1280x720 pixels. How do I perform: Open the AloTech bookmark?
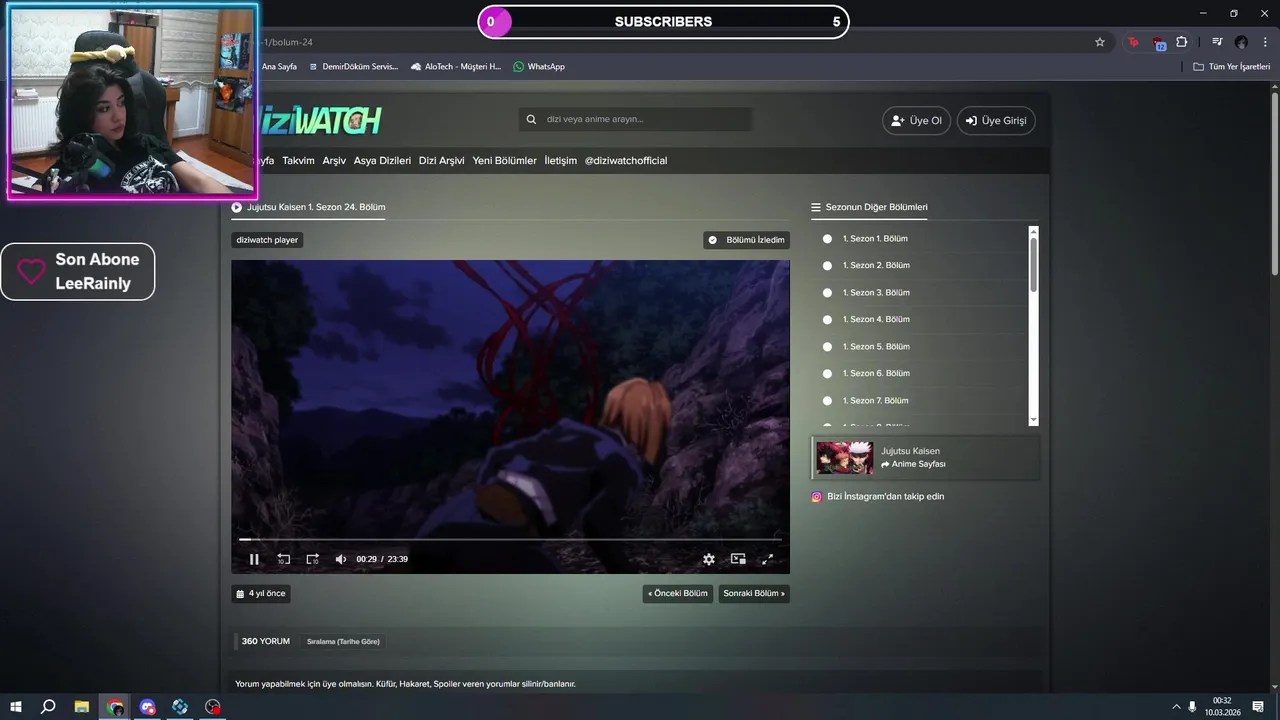(x=455, y=67)
